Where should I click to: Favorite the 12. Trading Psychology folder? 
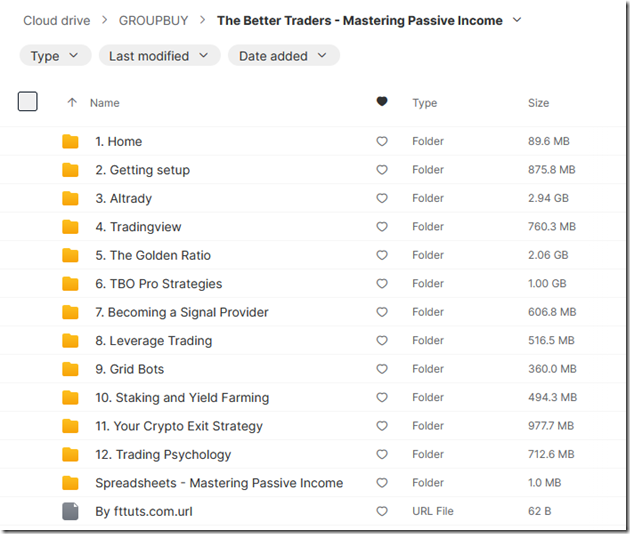382,454
